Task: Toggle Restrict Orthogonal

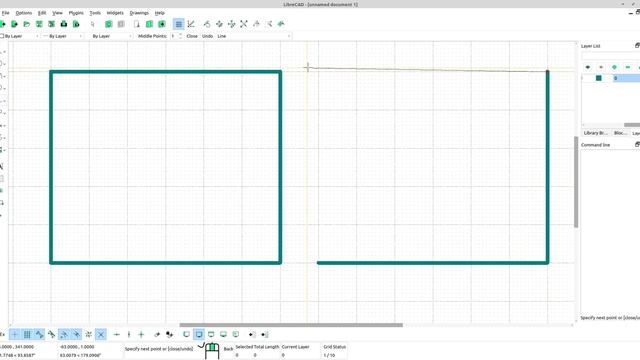Action: (x=141, y=335)
